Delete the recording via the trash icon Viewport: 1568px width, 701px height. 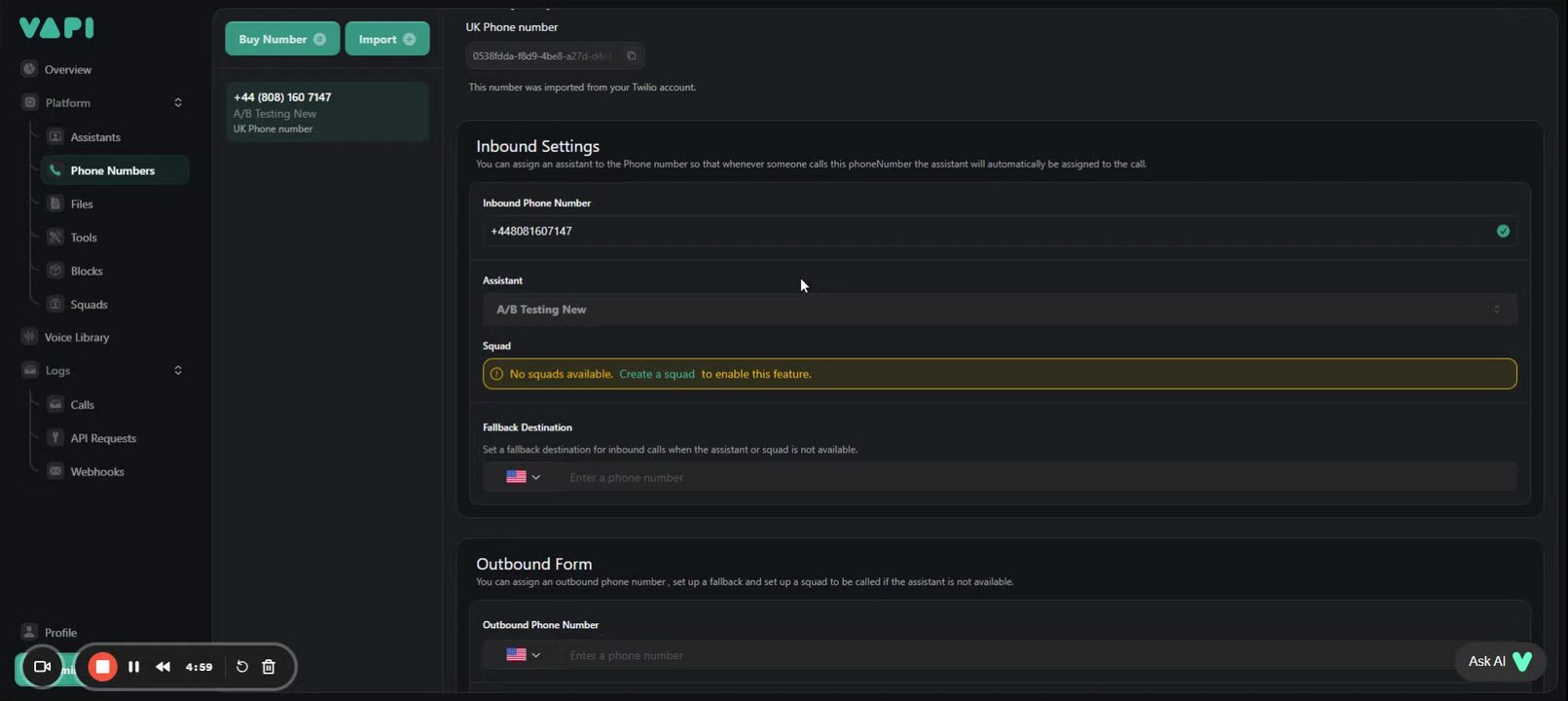click(269, 667)
